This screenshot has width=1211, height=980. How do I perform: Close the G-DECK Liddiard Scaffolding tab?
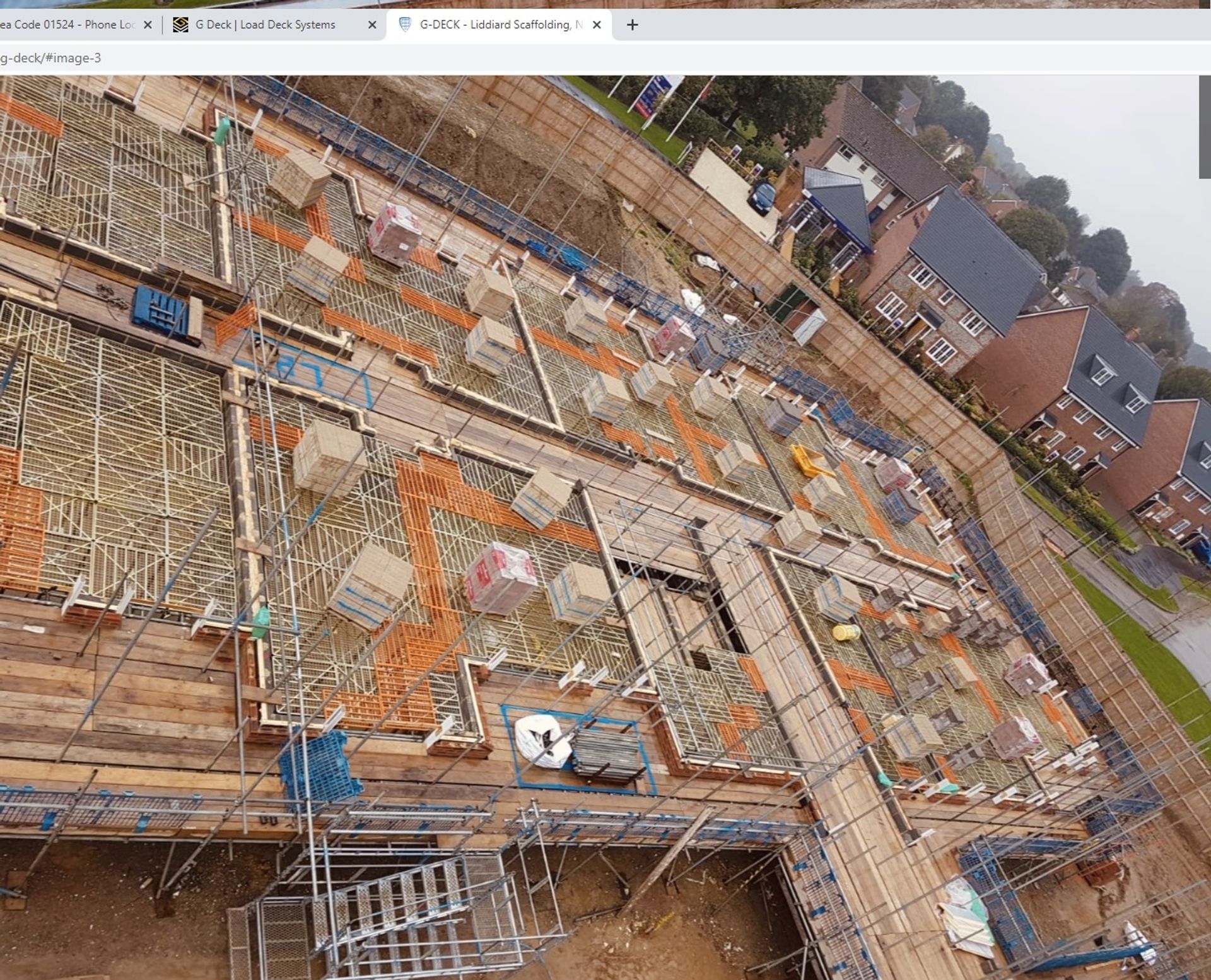click(x=597, y=25)
